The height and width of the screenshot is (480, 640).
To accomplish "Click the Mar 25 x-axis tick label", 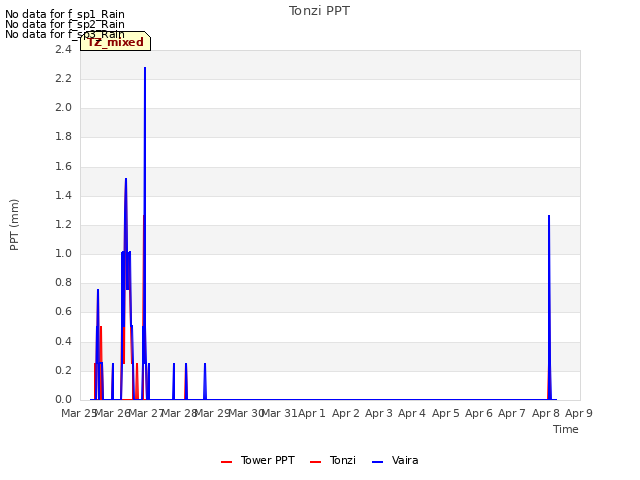I will 78,413.
